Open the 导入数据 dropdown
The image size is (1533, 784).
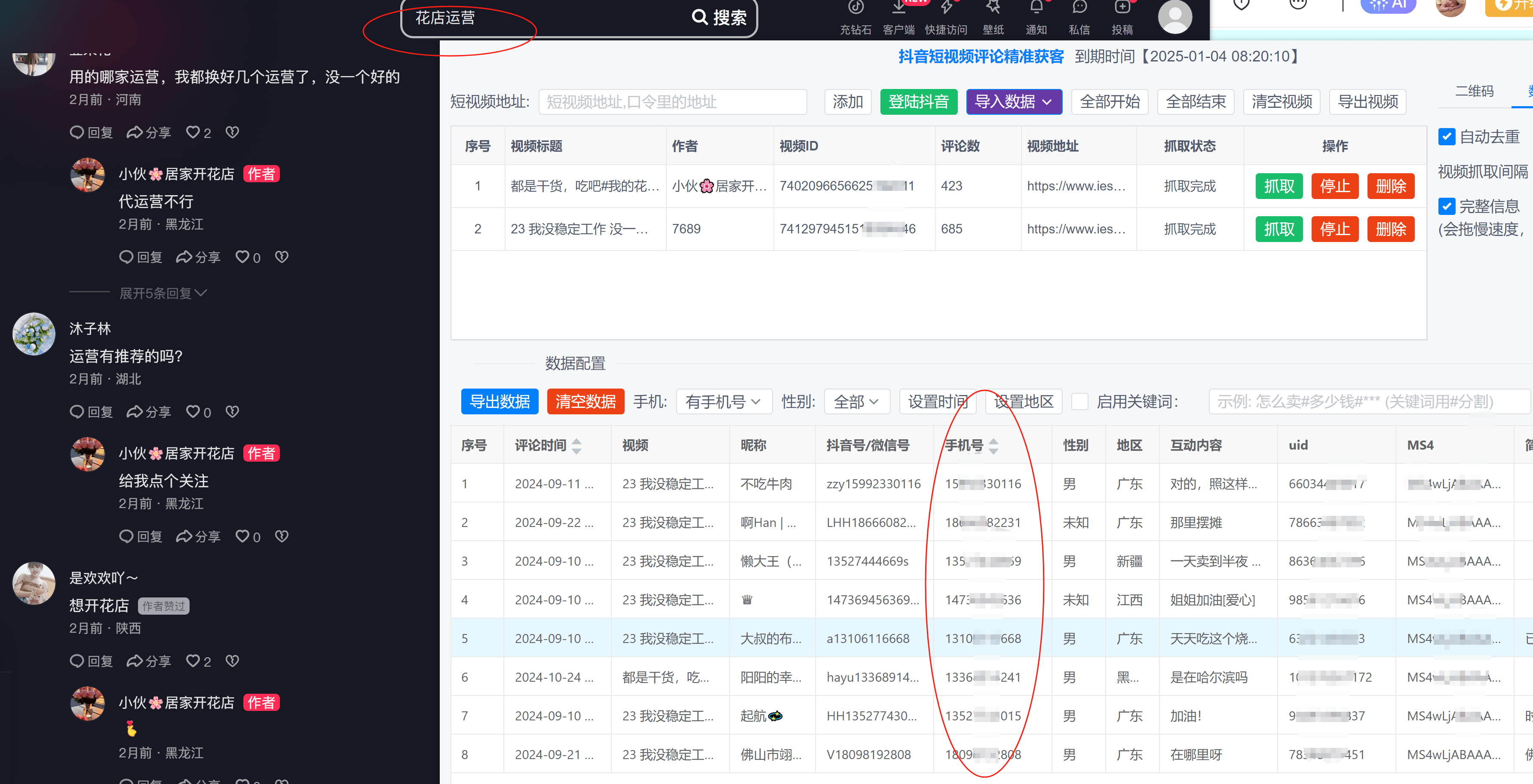pos(1013,102)
